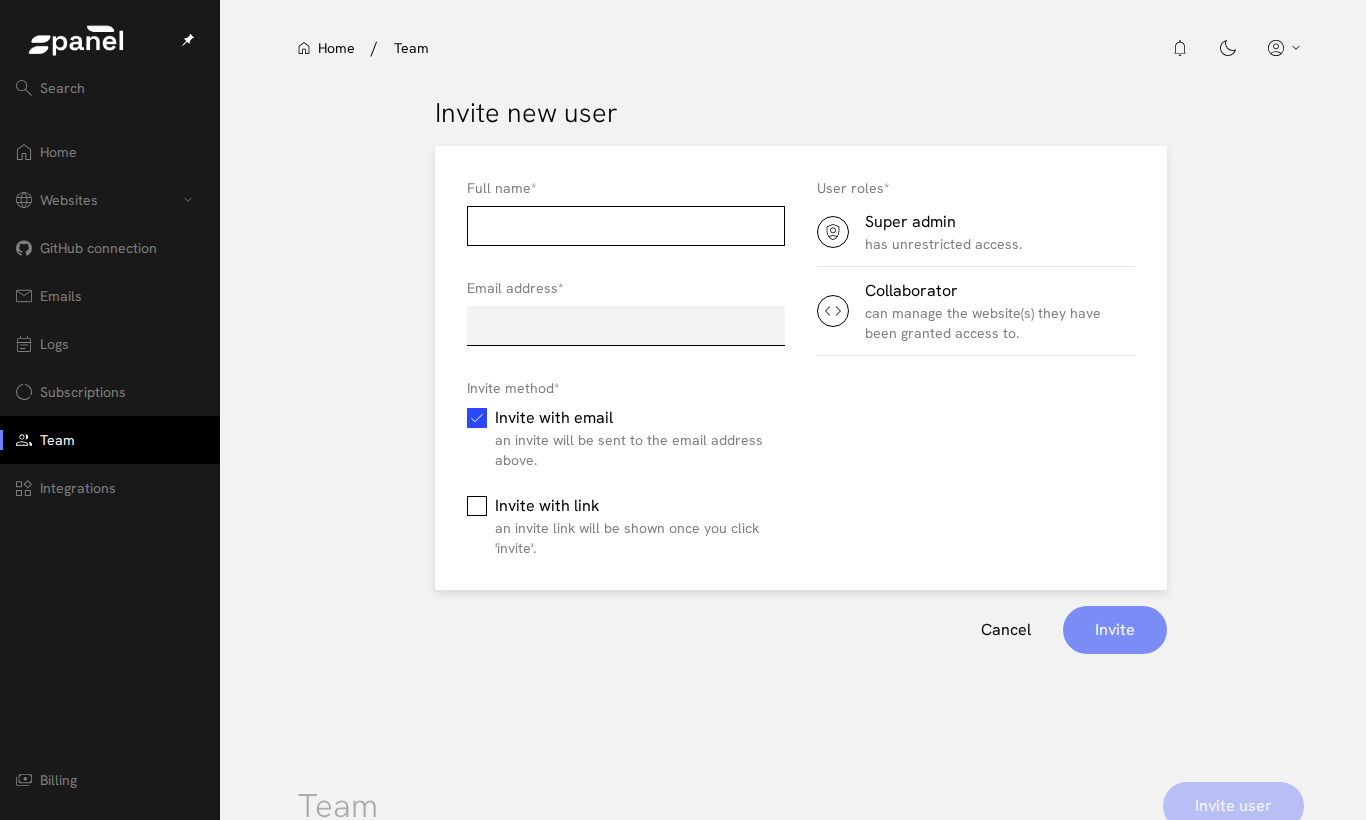Click the GitHub connection icon
This screenshot has width=1366, height=820.
pyautogui.click(x=24, y=248)
